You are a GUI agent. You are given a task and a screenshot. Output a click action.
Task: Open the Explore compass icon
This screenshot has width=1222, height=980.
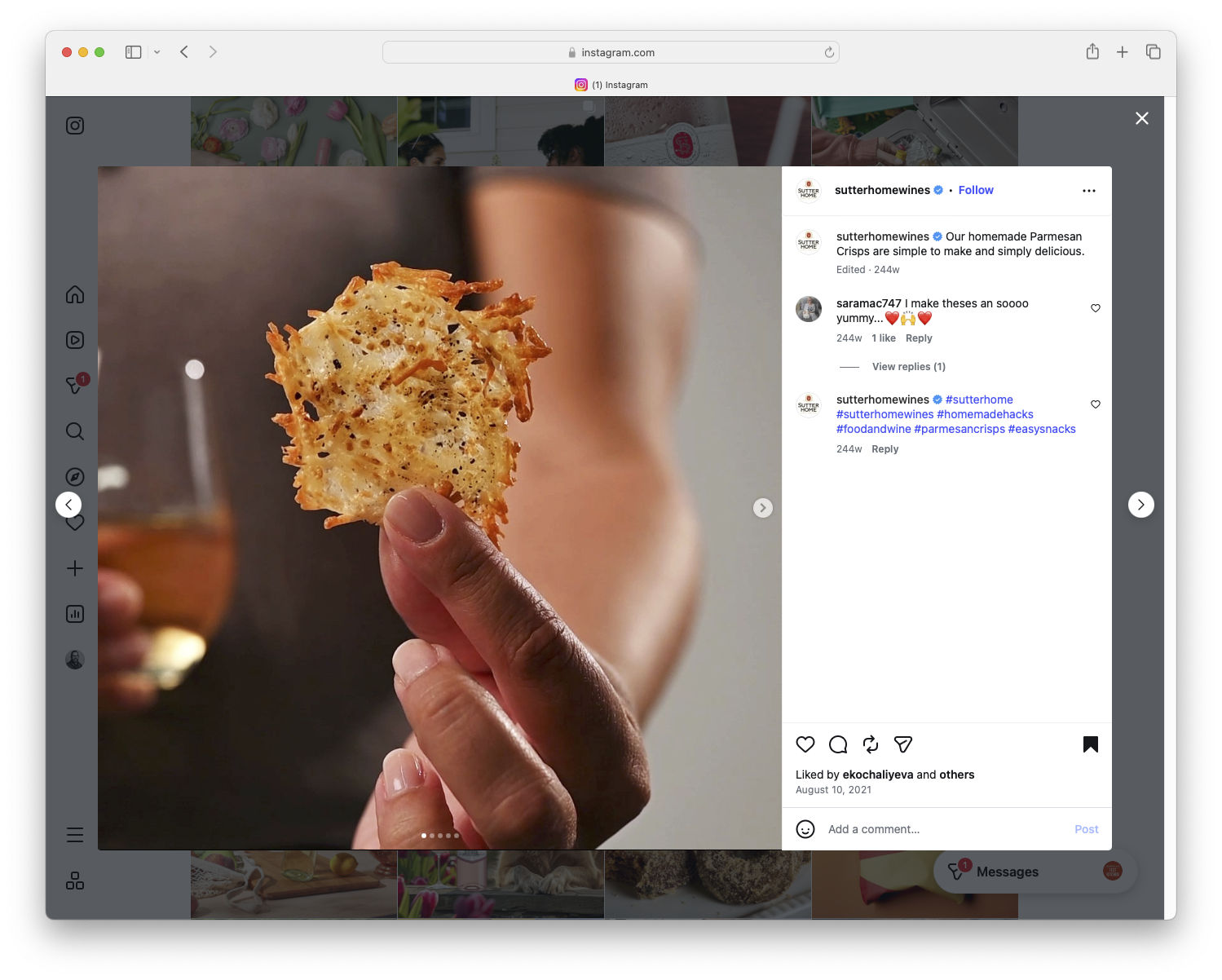coord(74,476)
